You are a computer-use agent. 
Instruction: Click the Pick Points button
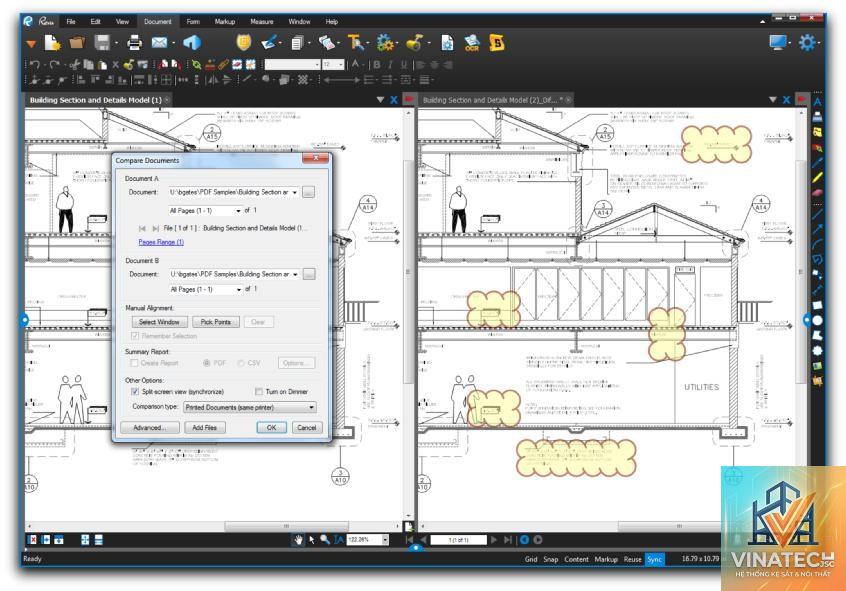(216, 322)
